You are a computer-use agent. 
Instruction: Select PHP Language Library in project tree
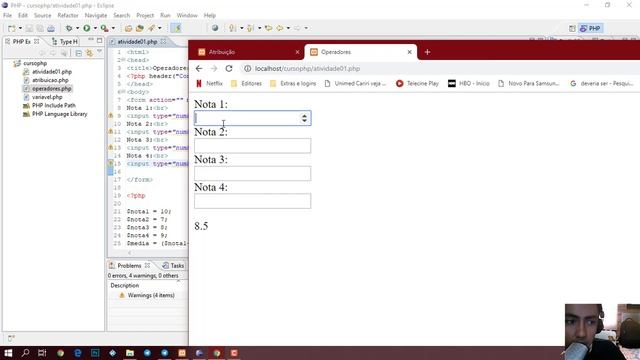coord(59,114)
